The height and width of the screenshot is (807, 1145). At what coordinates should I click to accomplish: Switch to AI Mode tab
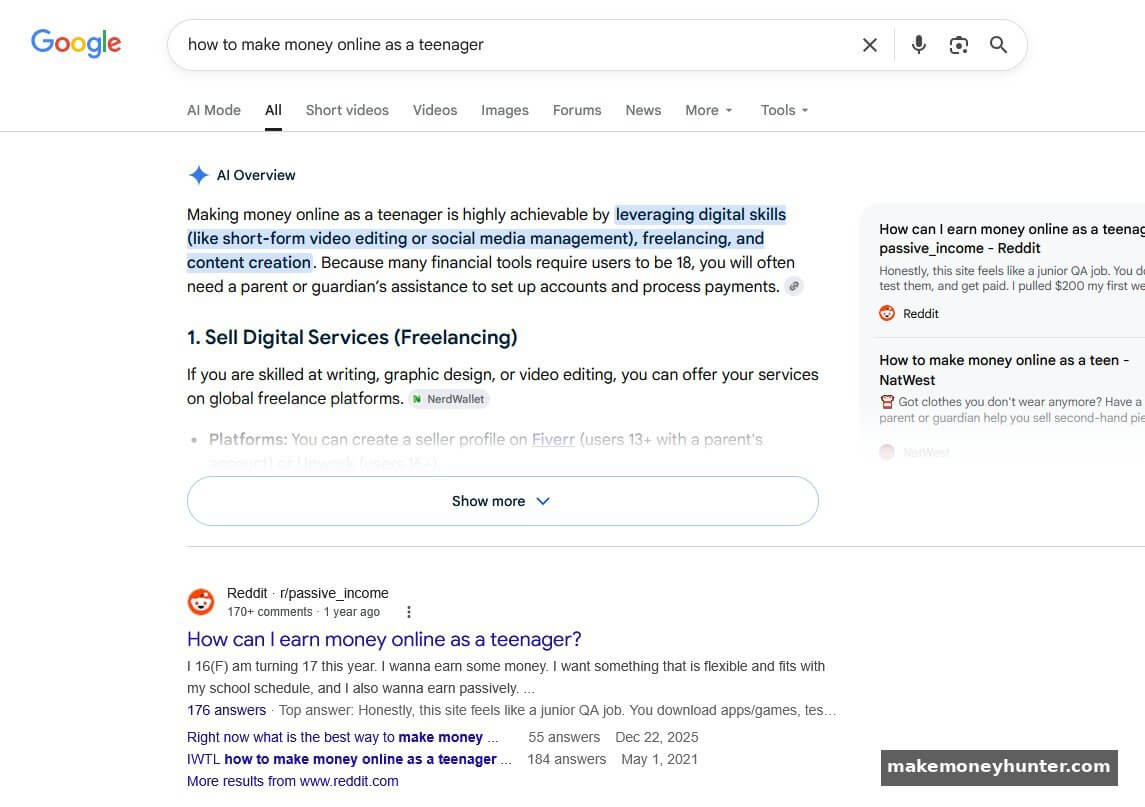213,110
